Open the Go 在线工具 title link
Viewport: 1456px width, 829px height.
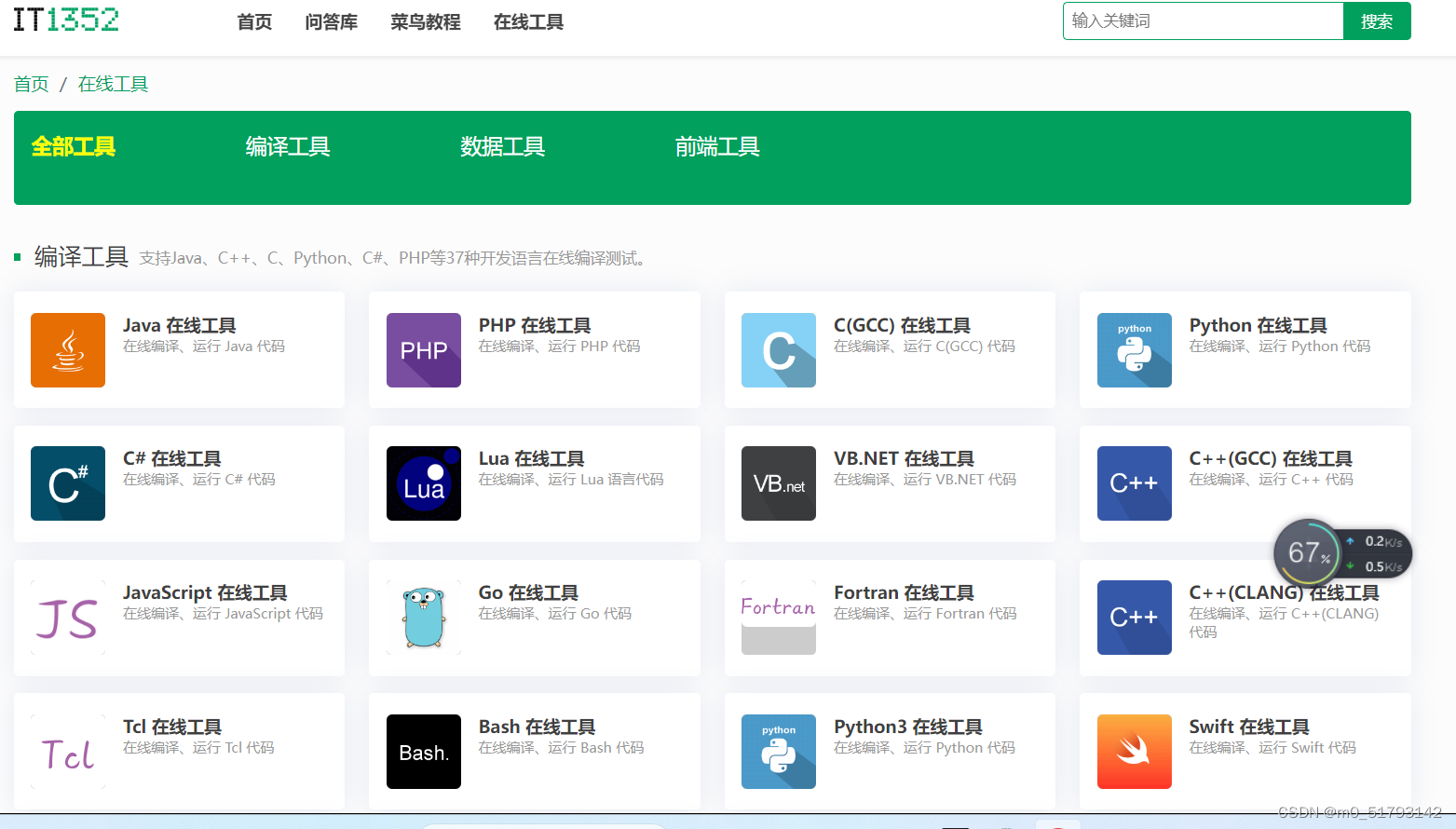tap(528, 592)
